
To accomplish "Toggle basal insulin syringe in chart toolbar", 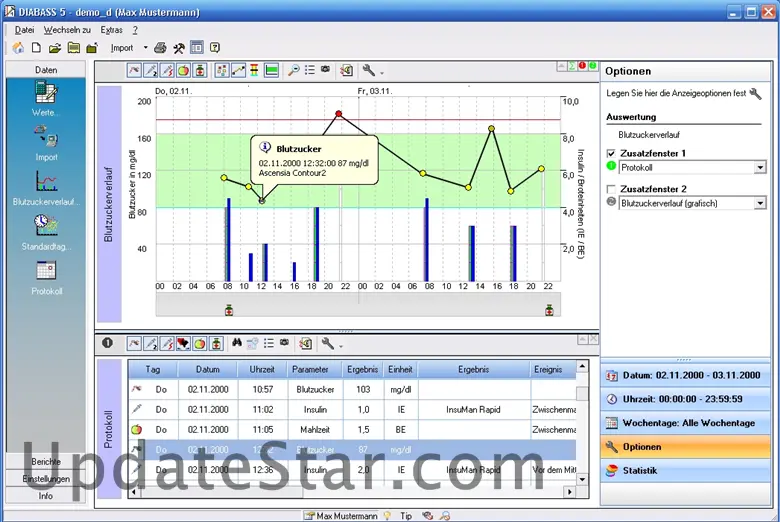I will pos(151,70).
